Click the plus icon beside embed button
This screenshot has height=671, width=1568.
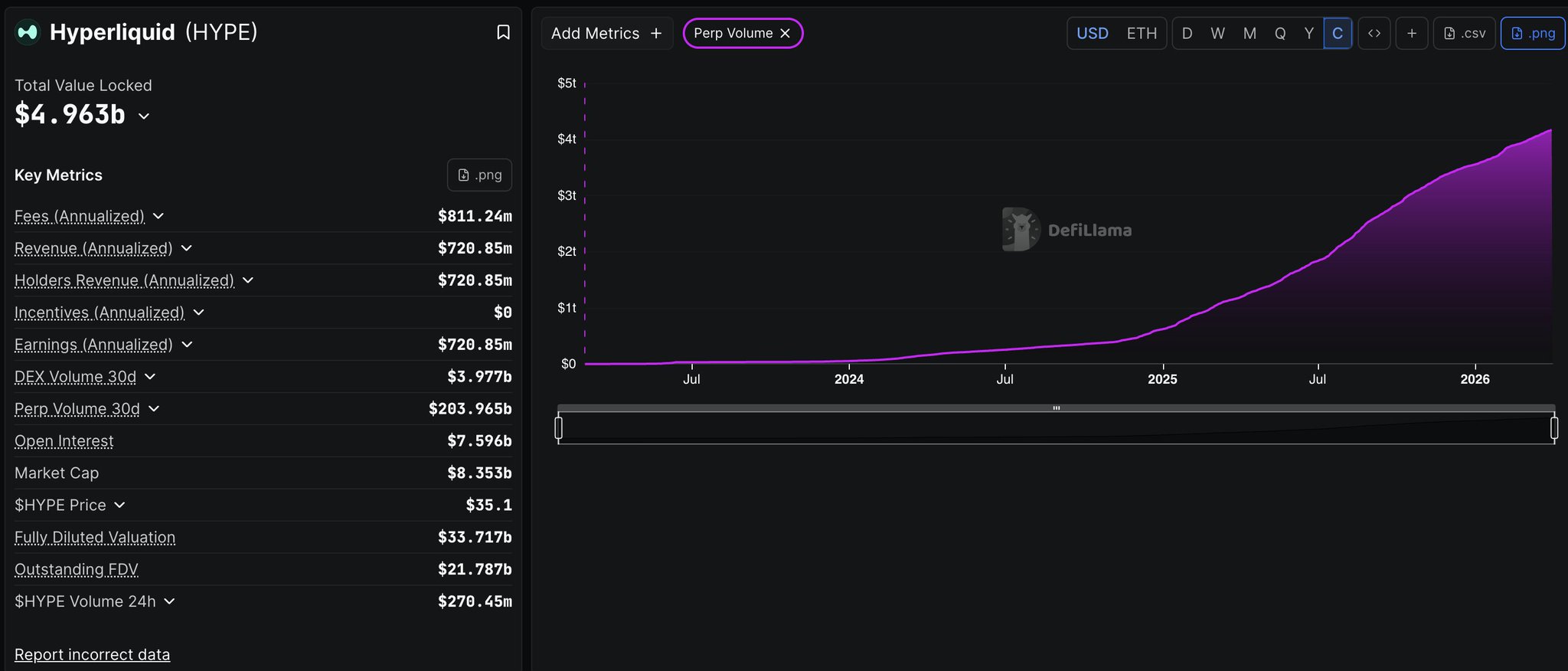[1412, 34]
